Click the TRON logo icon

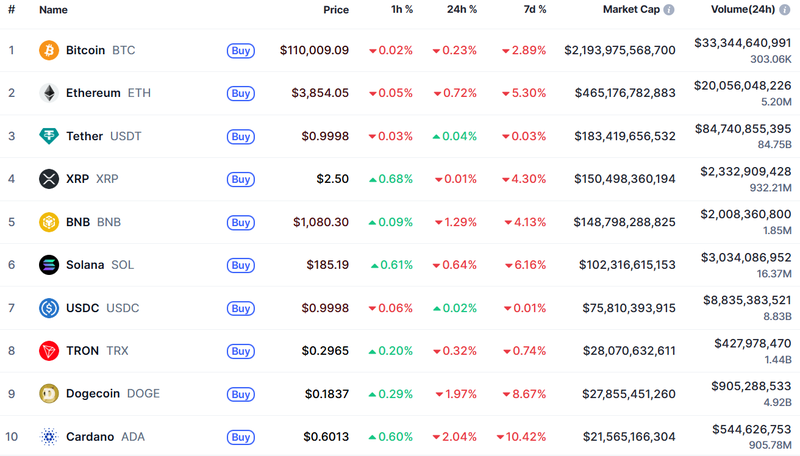tap(48, 351)
